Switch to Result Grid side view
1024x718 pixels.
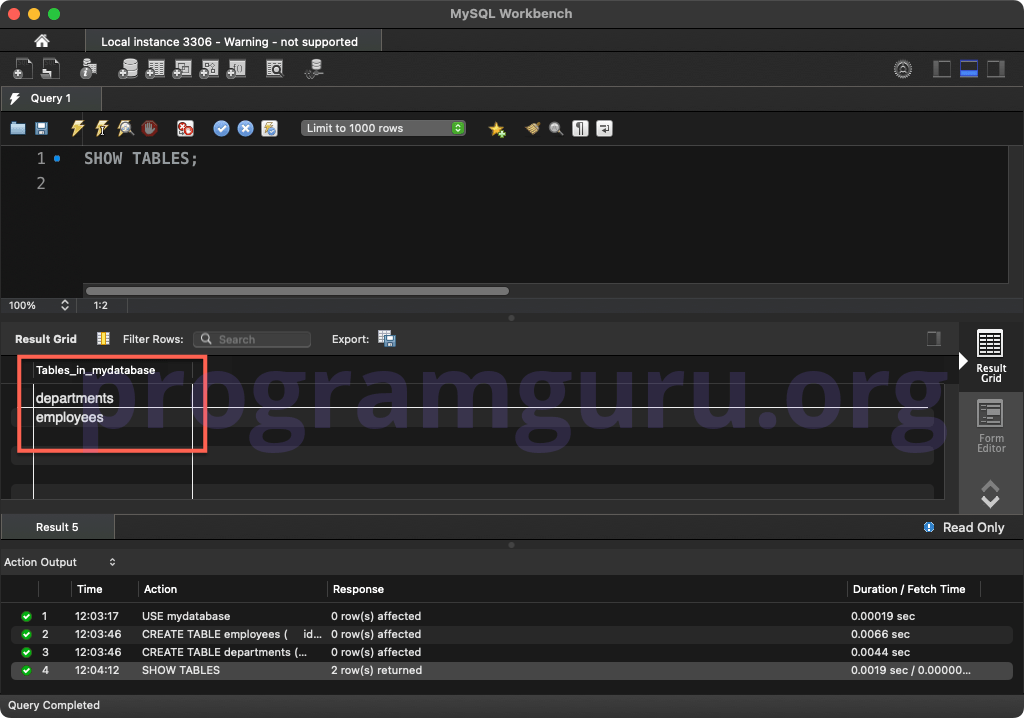991,356
